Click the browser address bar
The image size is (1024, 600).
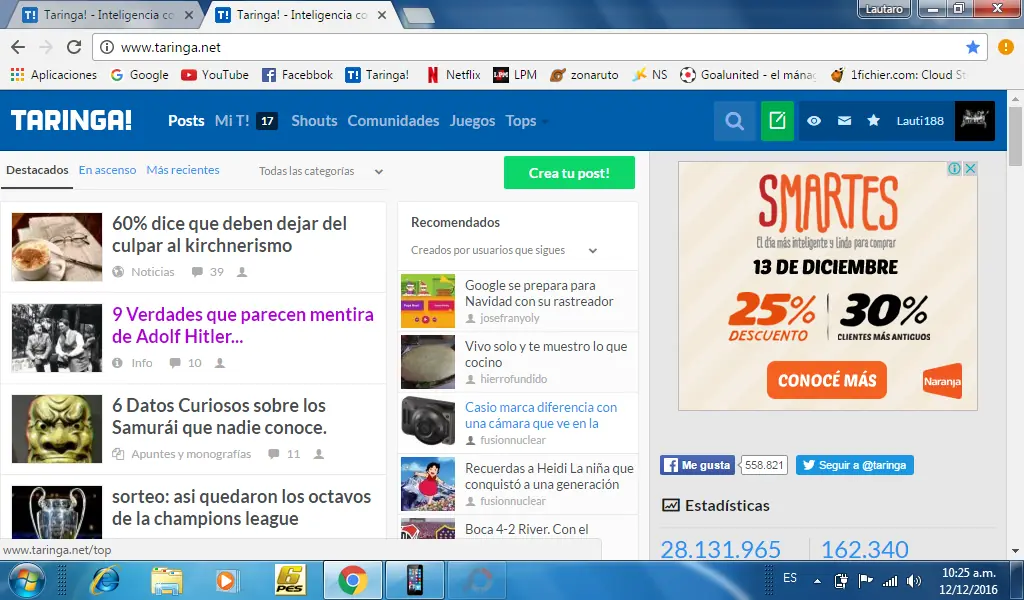(x=530, y=47)
